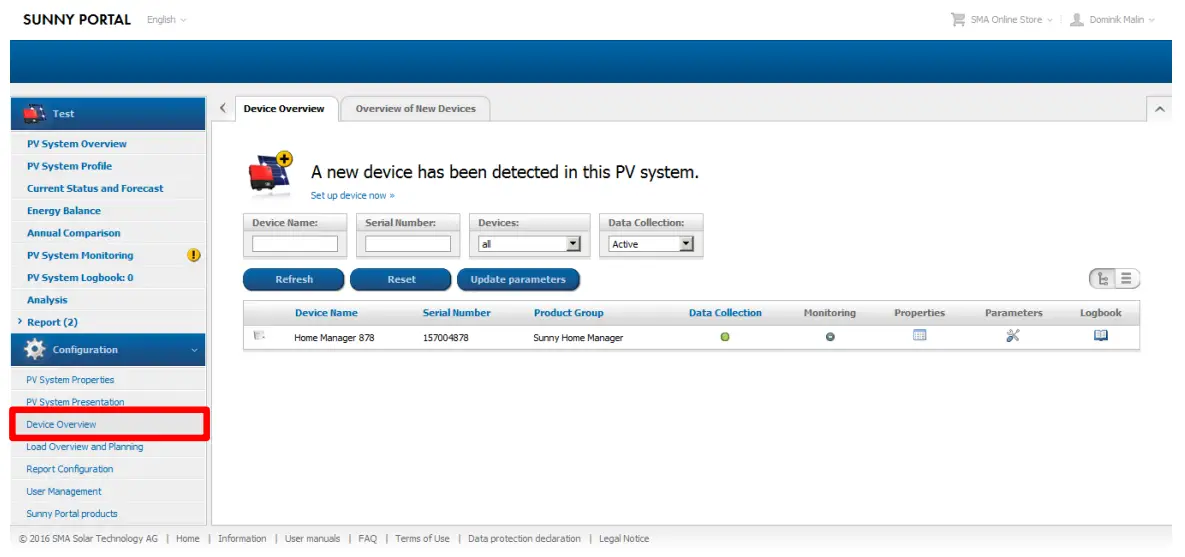This screenshot has width=1185, height=557.
Task: Open User Management link
Action: point(63,491)
